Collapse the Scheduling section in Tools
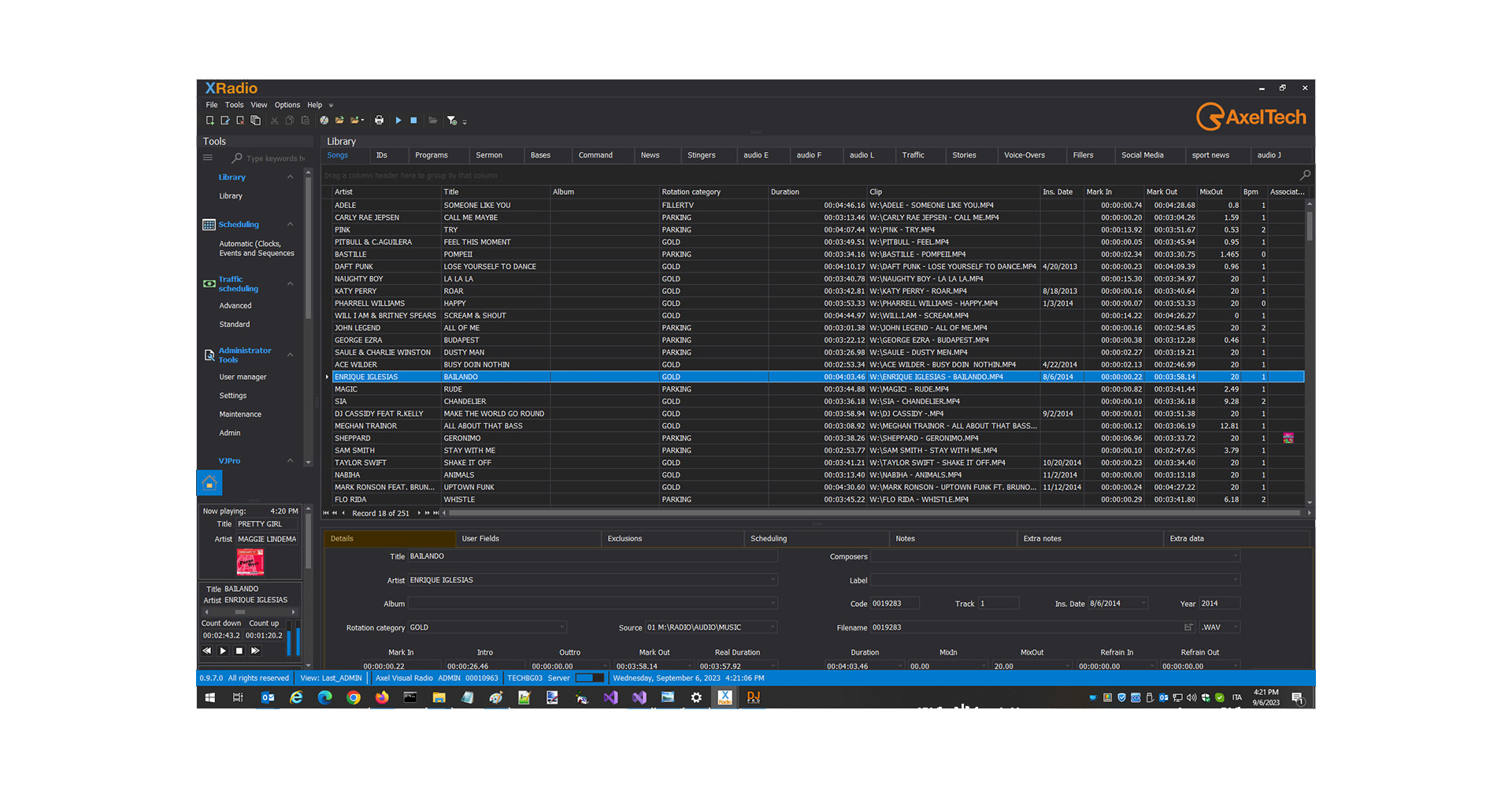The width and height of the screenshot is (1512, 788). click(x=291, y=225)
